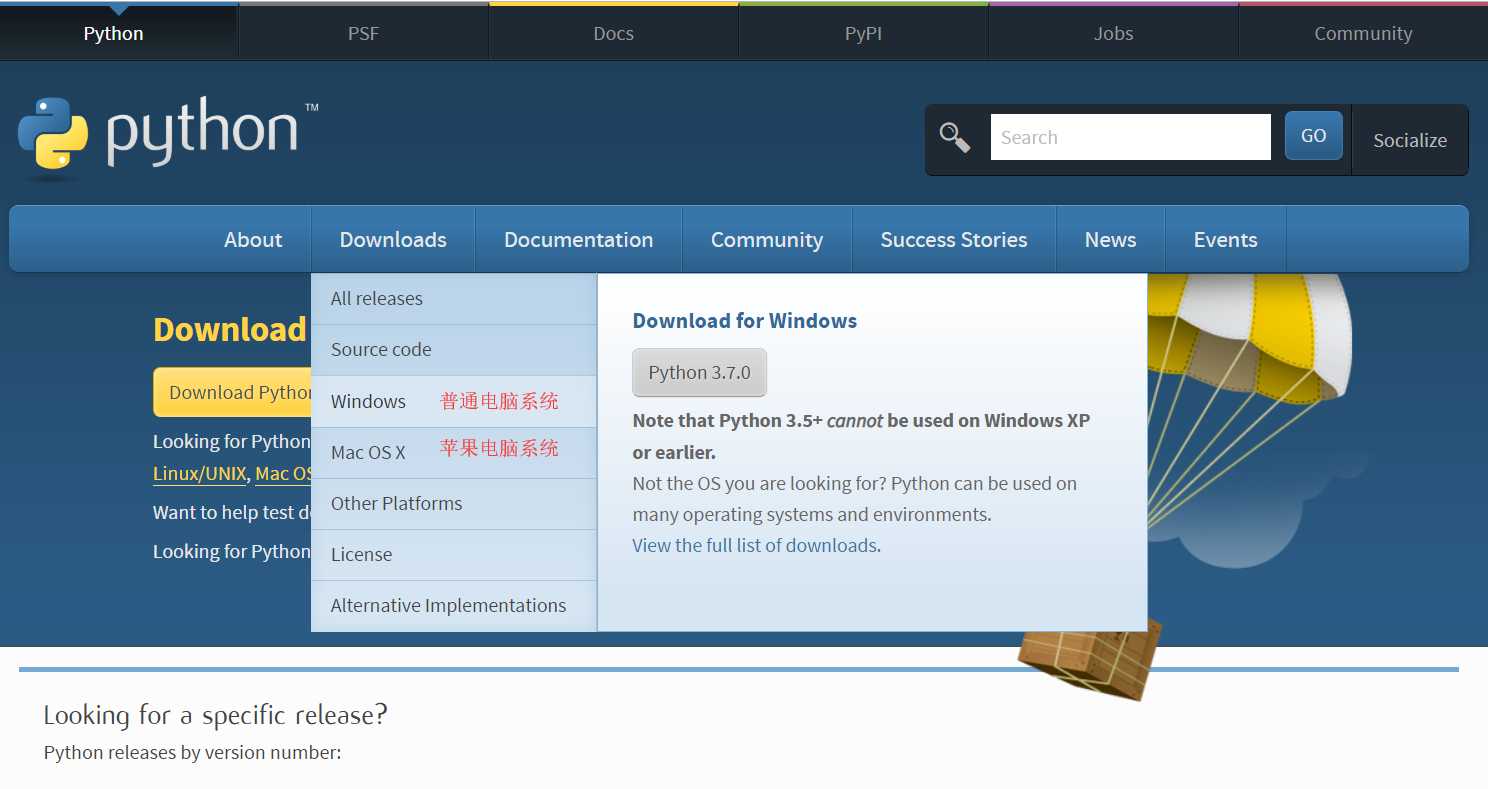Select All releases in Downloads dropdown
The width and height of the screenshot is (1488, 789).
[x=454, y=298]
